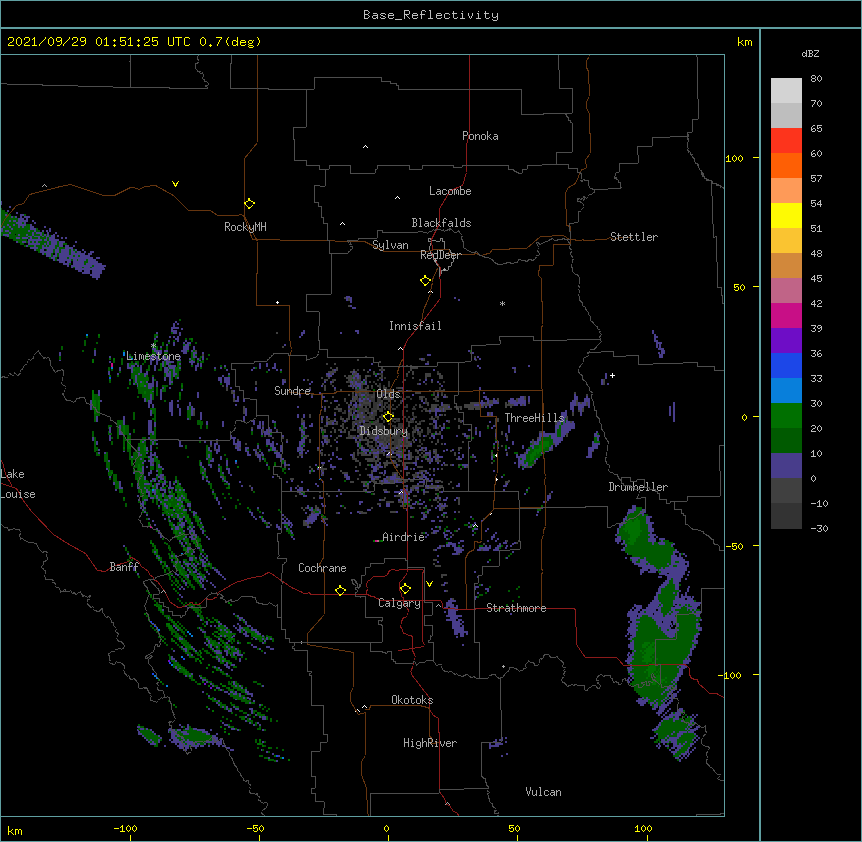This screenshot has width=862, height=842.
Task: Click the Base_Reflectivity title
Action: coord(431,15)
